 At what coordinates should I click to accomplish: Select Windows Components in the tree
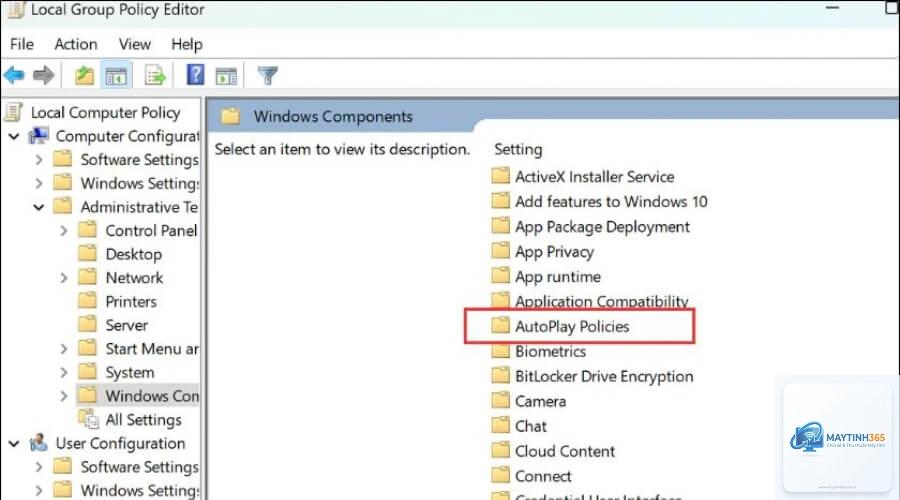tap(152, 396)
